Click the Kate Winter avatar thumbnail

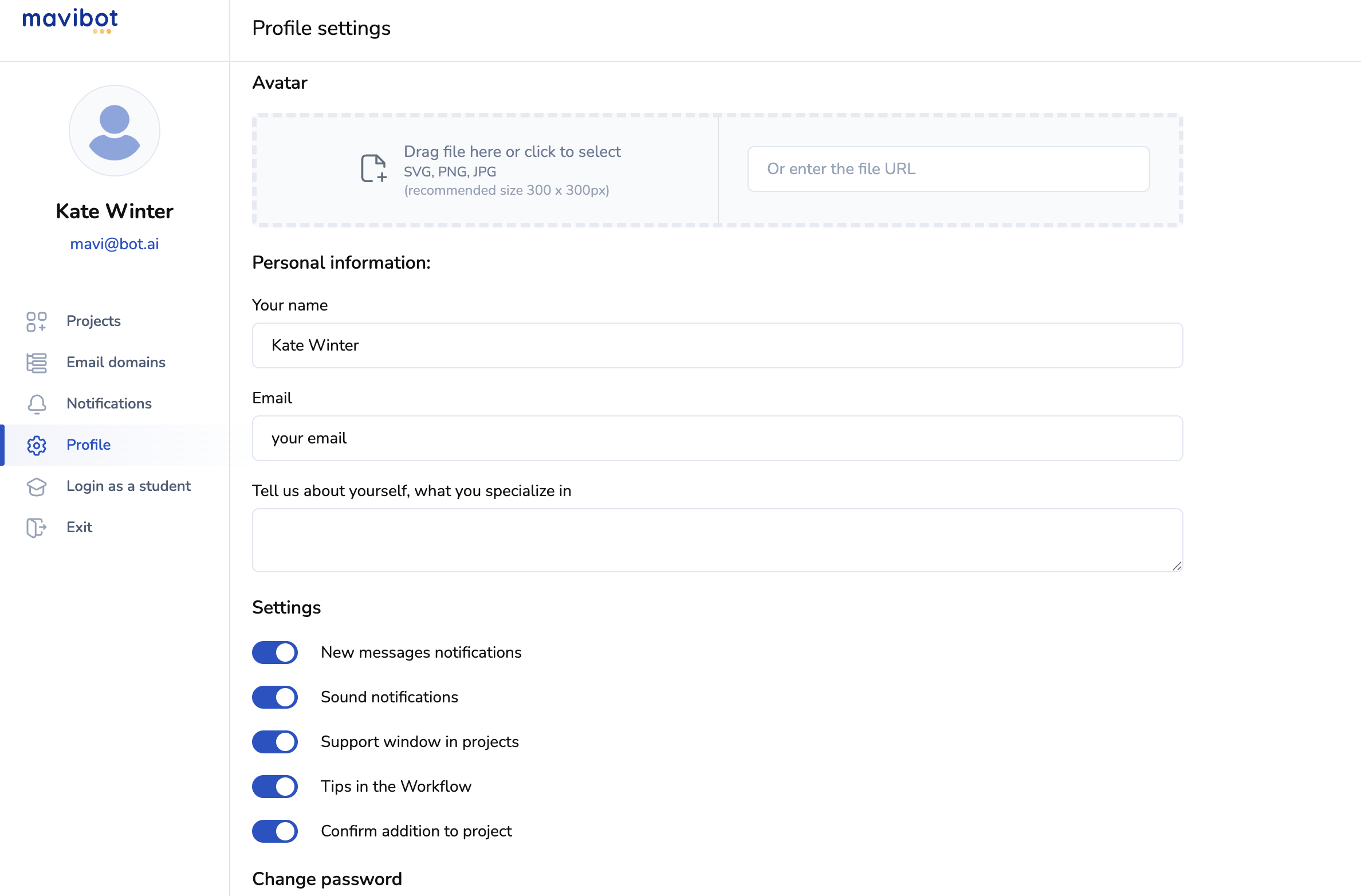tap(115, 131)
